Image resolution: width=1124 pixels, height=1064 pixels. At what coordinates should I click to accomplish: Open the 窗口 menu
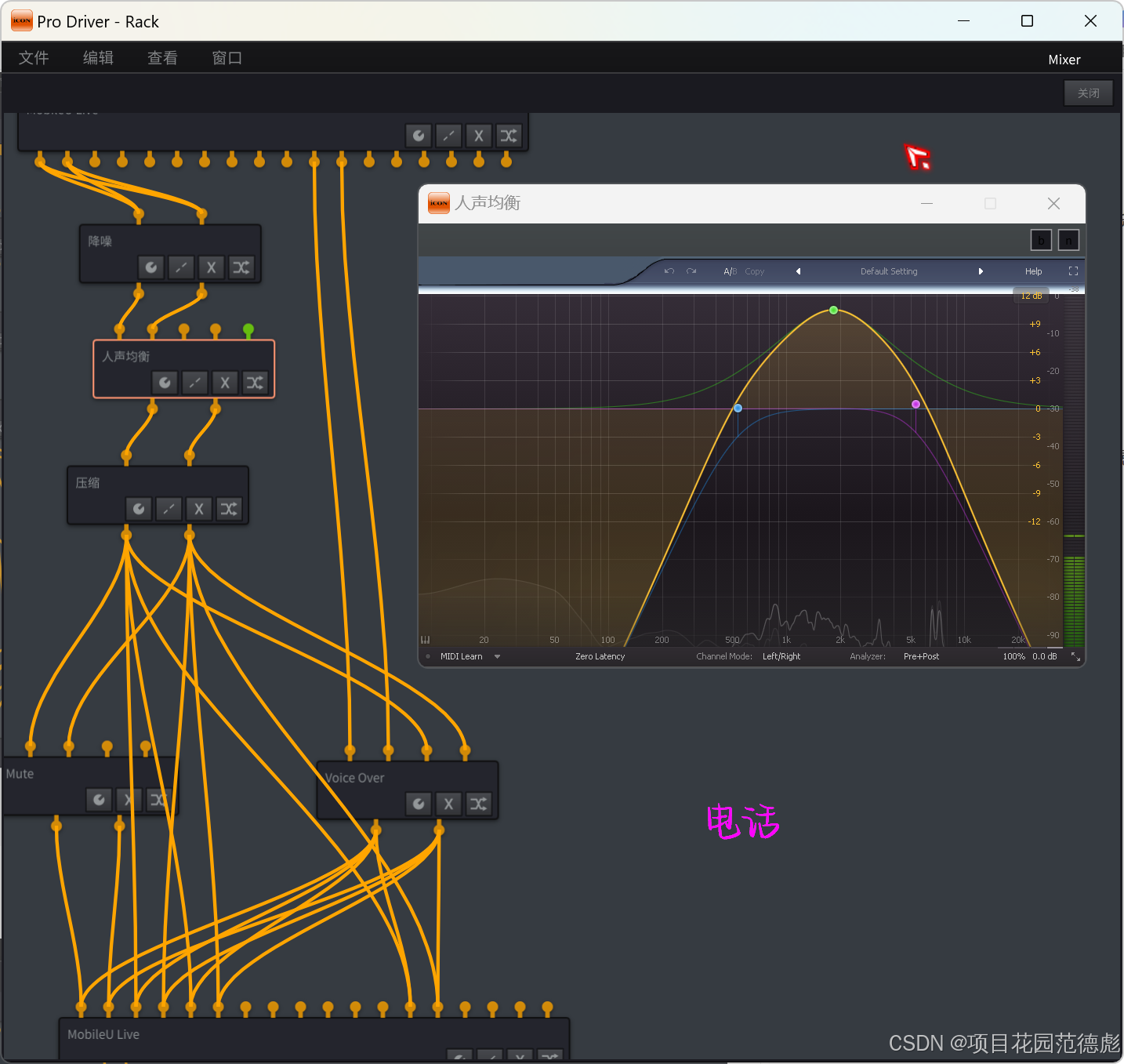point(227,58)
